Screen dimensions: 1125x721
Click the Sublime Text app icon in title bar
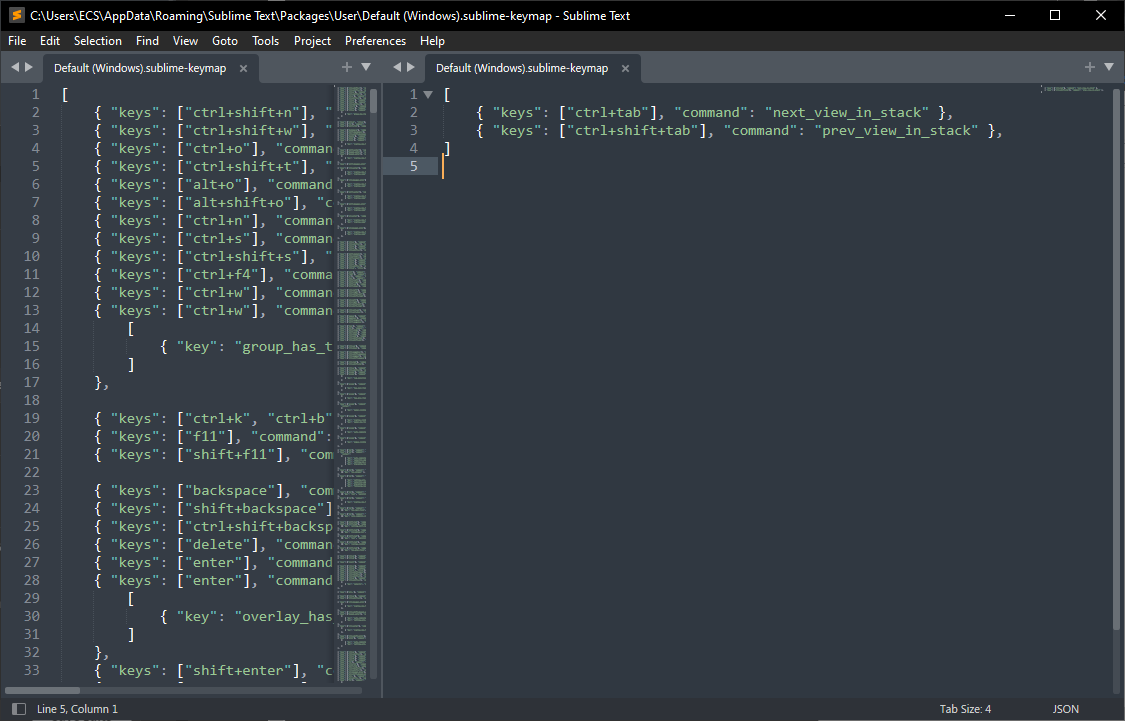pyautogui.click(x=16, y=15)
